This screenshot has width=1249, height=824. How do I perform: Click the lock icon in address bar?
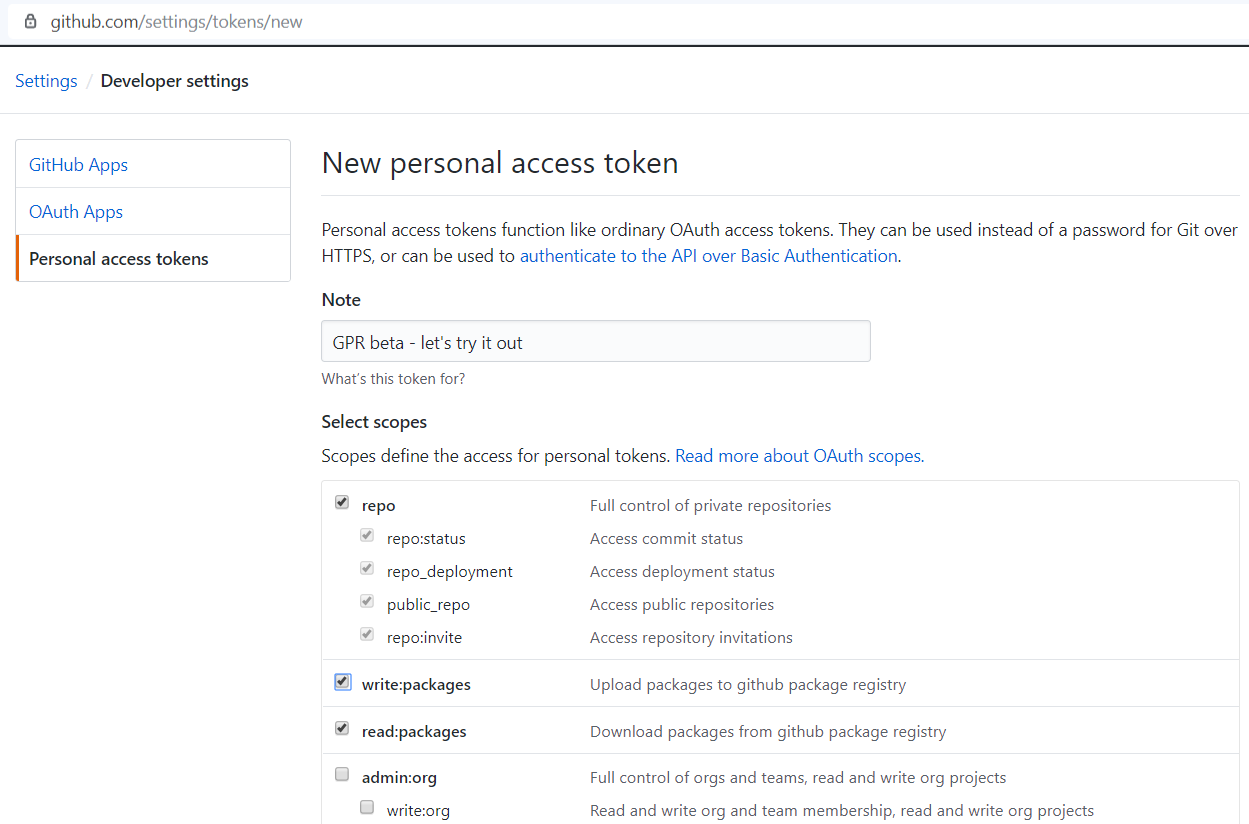pyautogui.click(x=30, y=21)
